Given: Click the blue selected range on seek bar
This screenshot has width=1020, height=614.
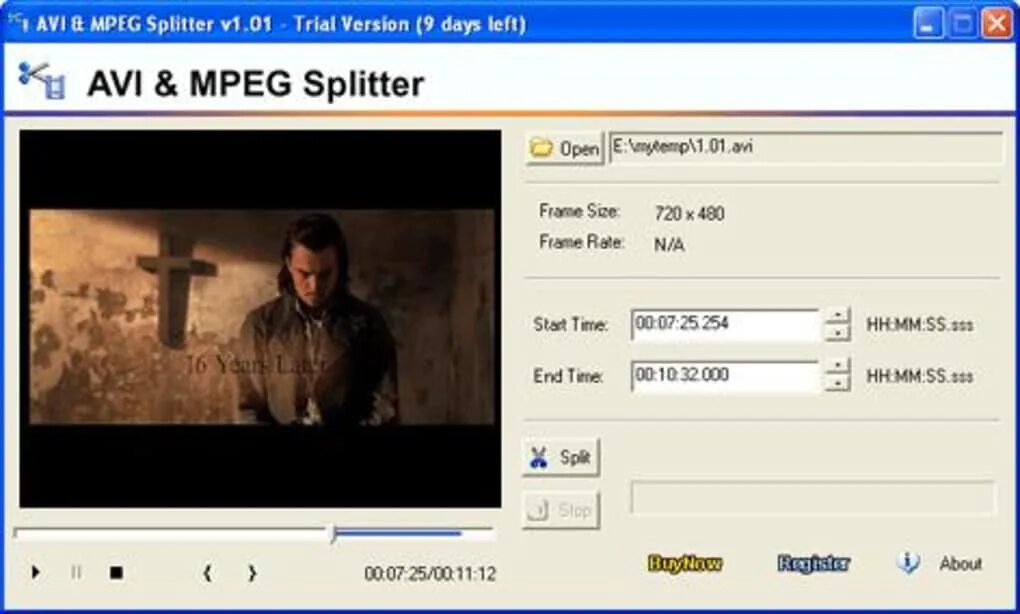Looking at the screenshot, I should [x=399, y=533].
